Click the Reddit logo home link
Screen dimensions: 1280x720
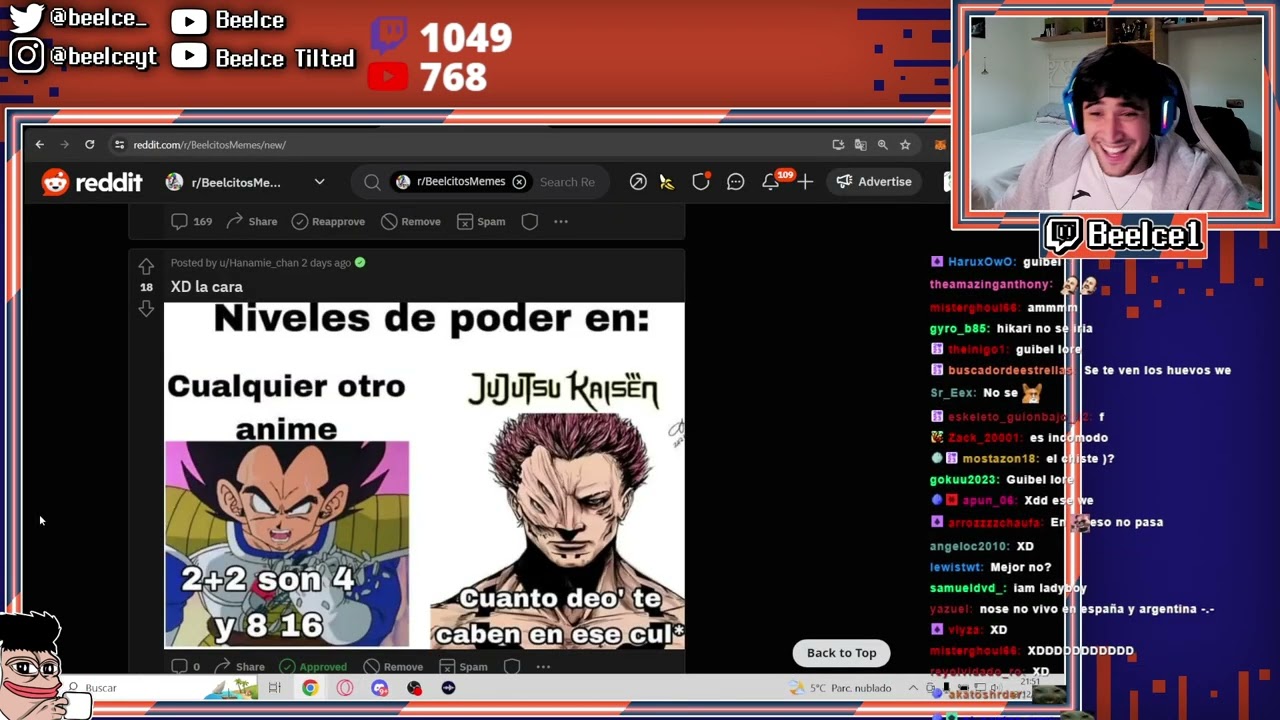(x=92, y=182)
